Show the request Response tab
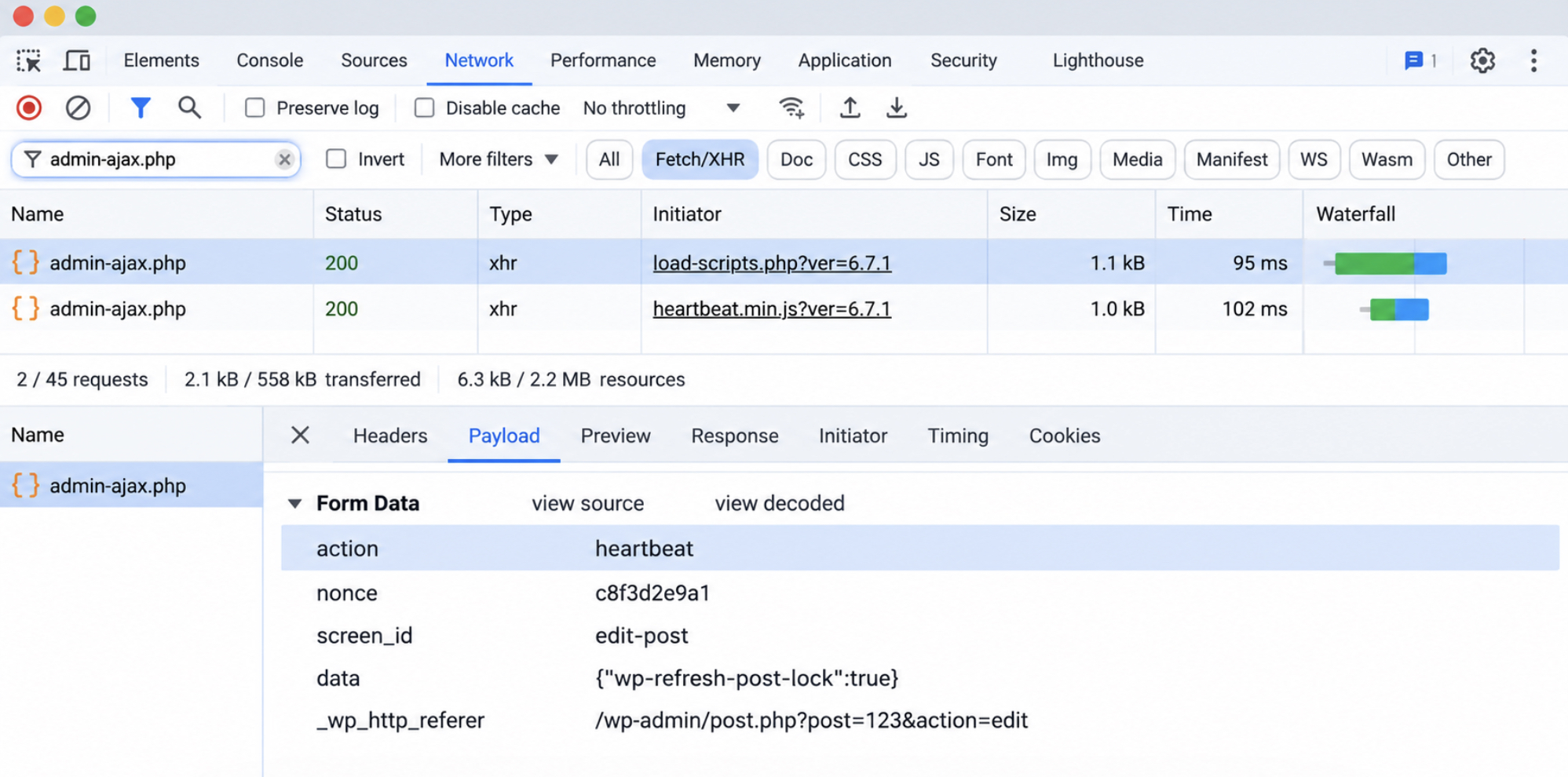The image size is (1568, 777). [735, 436]
